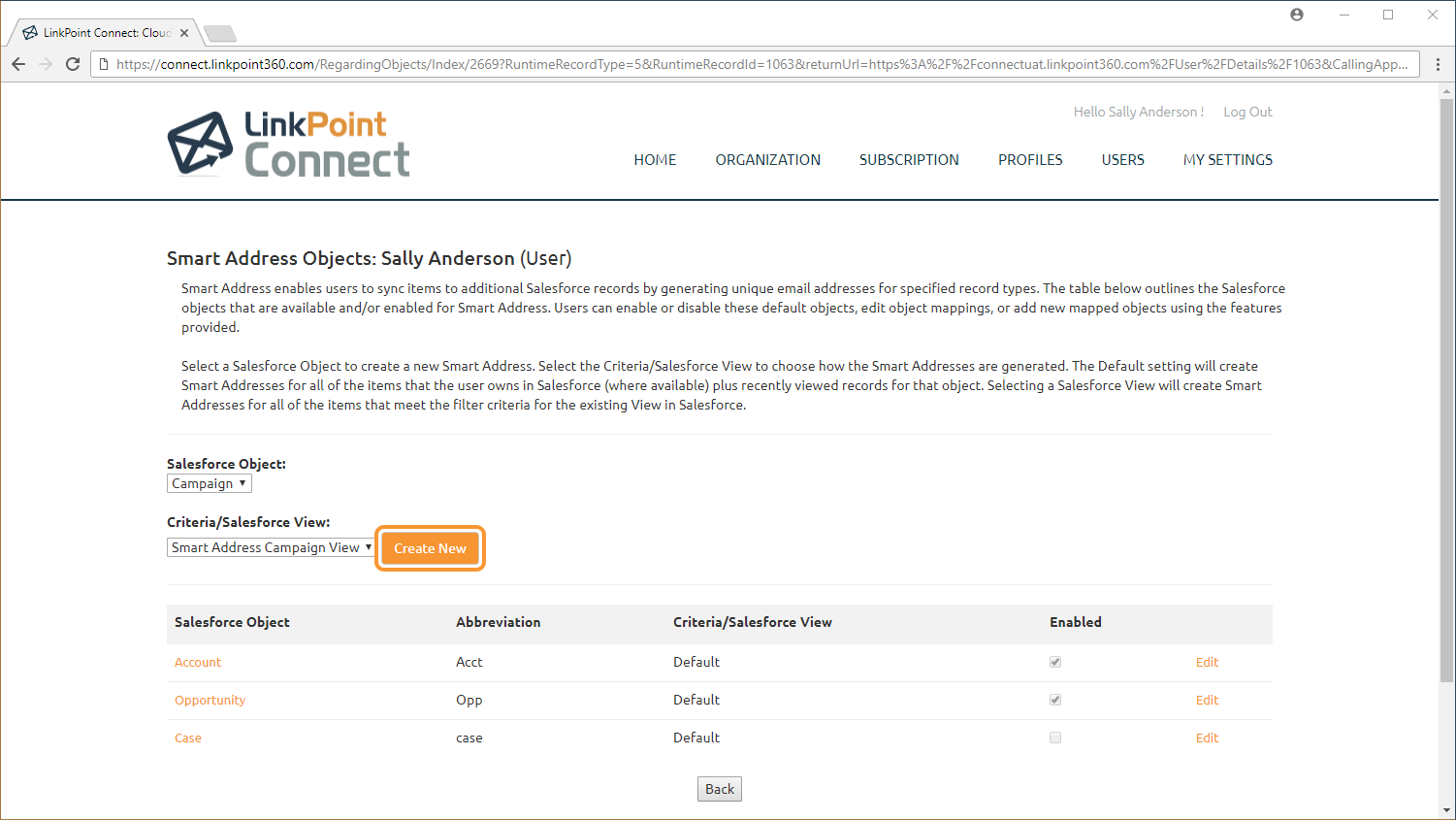Click the Acct abbreviation cell

coord(469,662)
